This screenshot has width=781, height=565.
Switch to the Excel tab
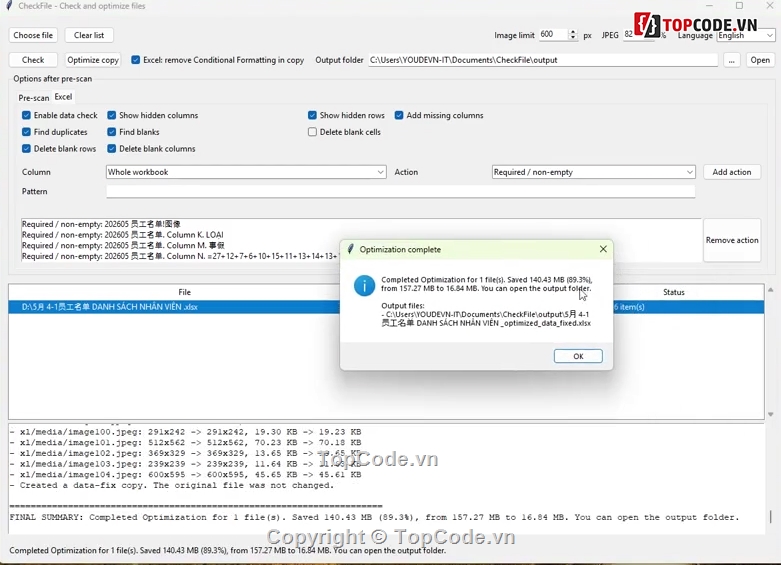click(x=63, y=97)
